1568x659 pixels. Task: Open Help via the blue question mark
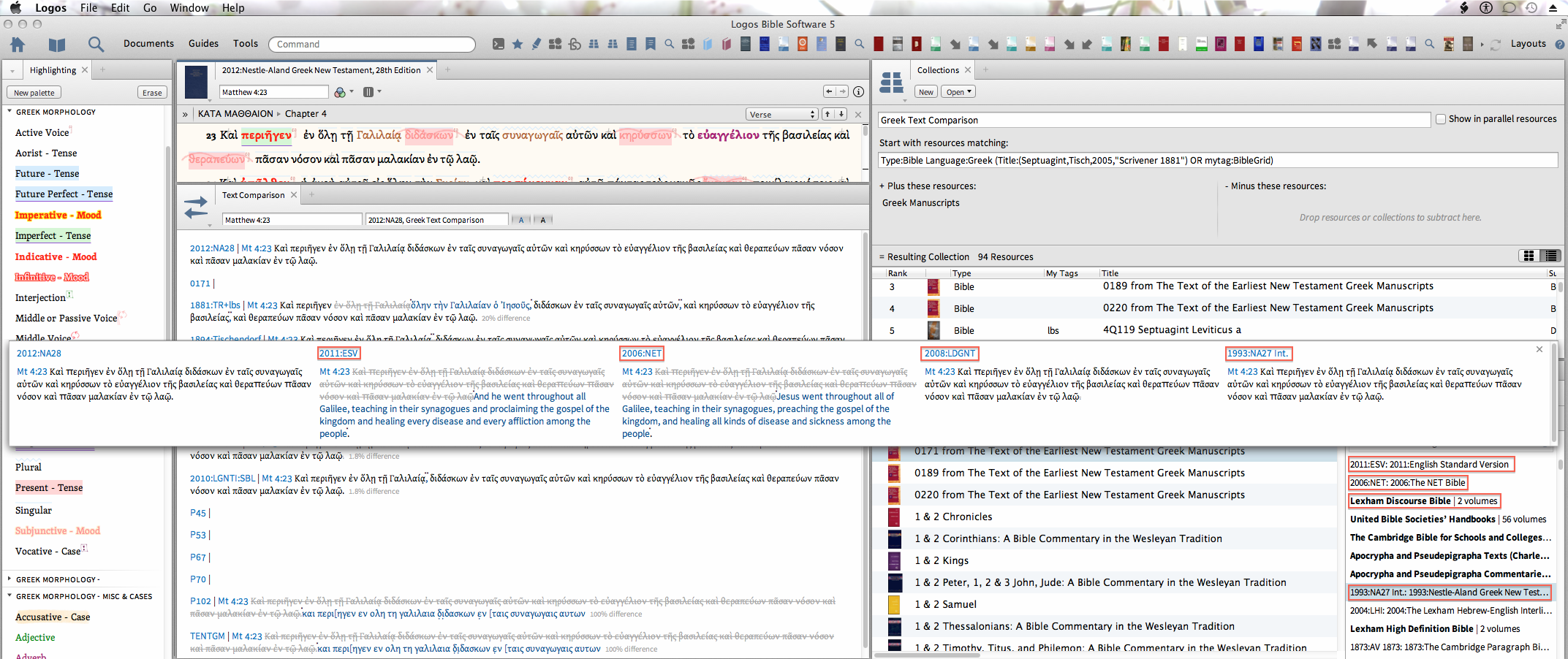tap(1560, 44)
